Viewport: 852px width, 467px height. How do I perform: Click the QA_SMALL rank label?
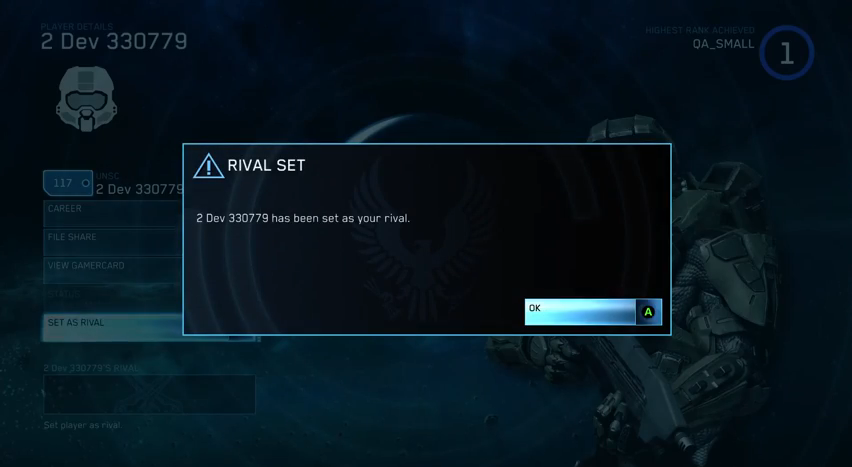click(723, 44)
